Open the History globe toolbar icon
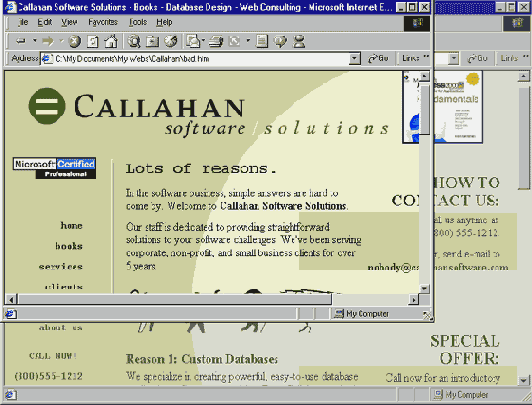Image resolution: width=532 pixels, height=405 pixels. (x=171, y=41)
